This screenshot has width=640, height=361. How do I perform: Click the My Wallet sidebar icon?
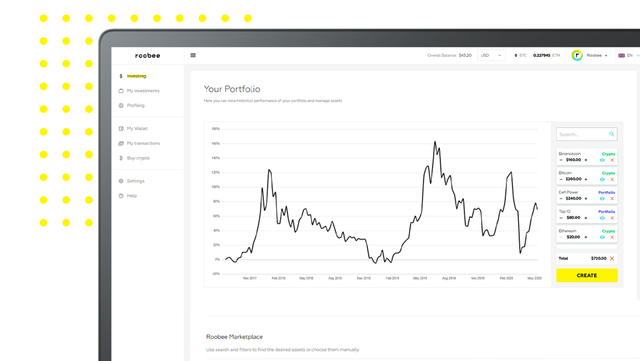pos(121,129)
